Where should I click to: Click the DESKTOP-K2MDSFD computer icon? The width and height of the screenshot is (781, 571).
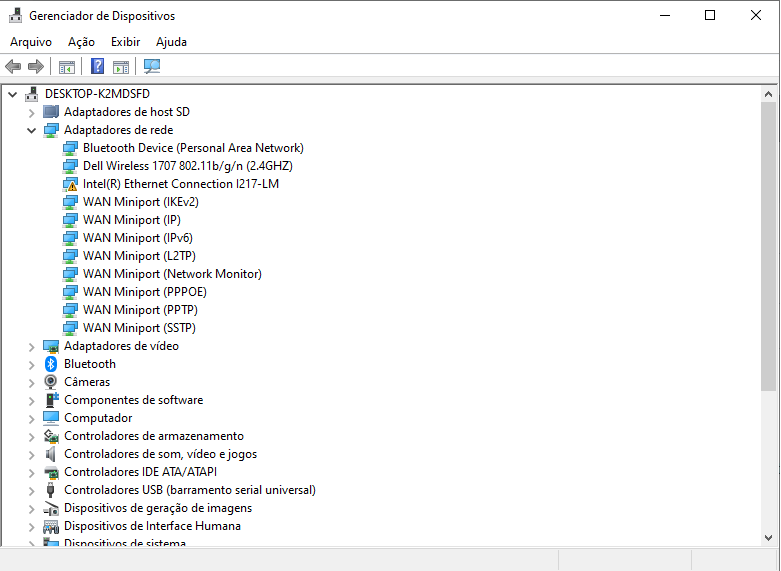(x=32, y=94)
